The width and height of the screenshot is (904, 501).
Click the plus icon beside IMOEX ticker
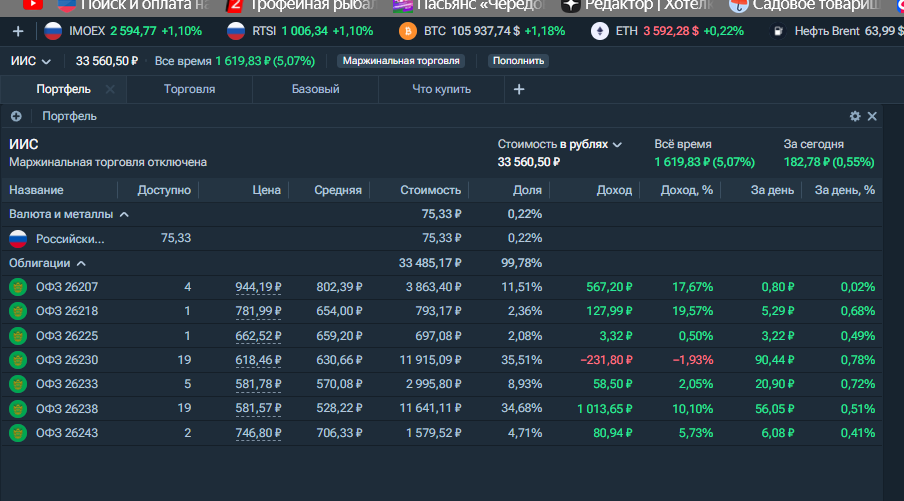point(18,31)
